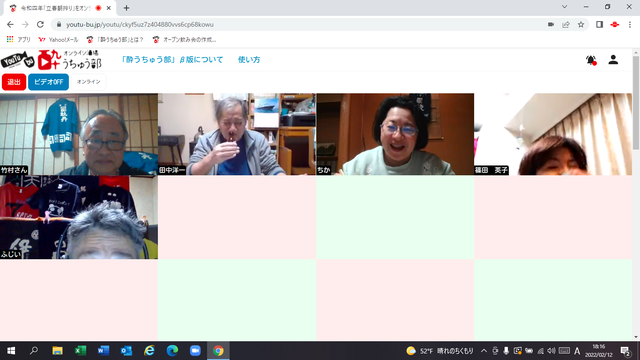640x360 pixels.
Task: Open the volume speaker tray icon
Action: pos(551,351)
